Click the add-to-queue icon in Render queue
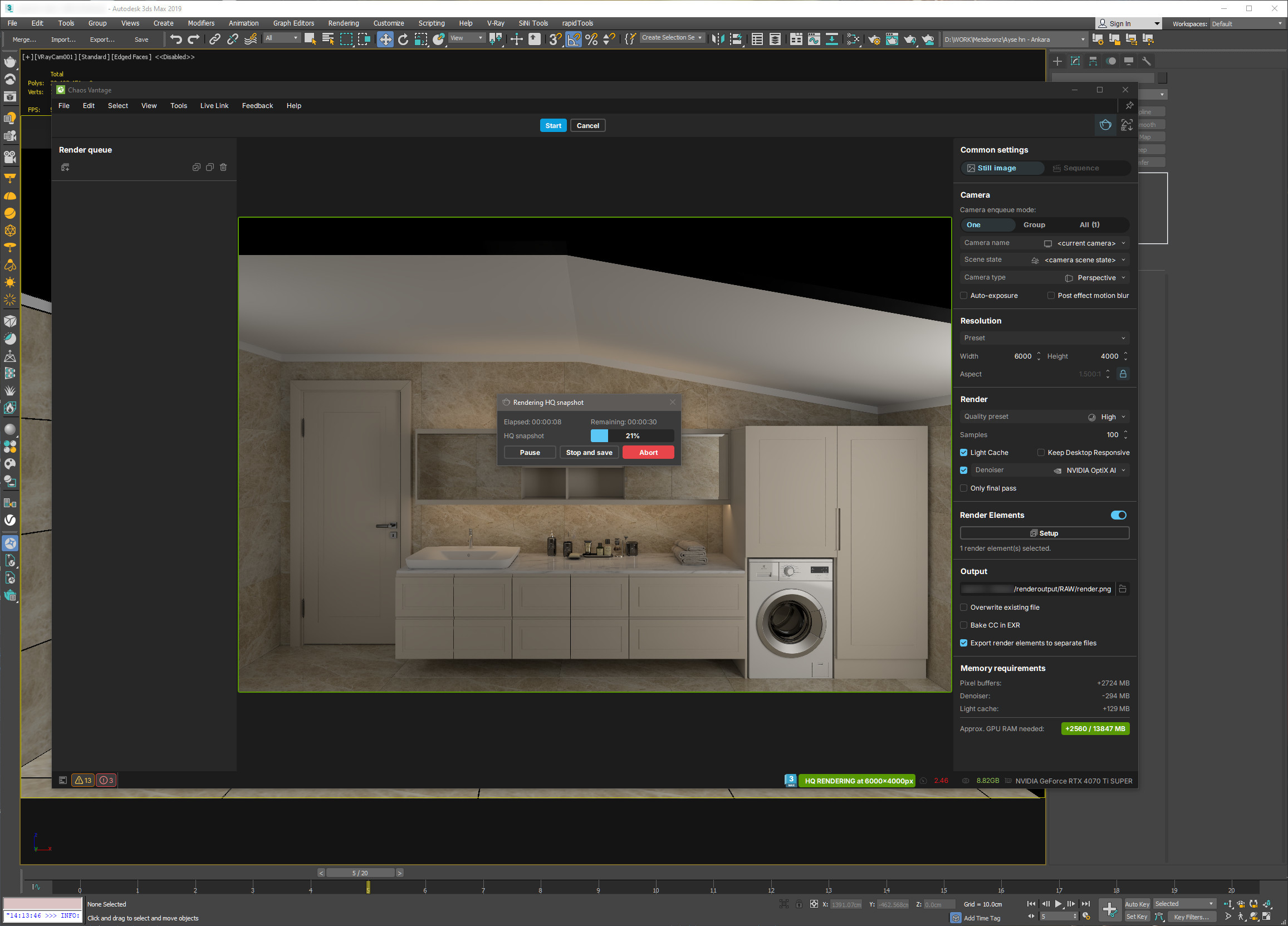This screenshot has width=1288, height=926. click(x=65, y=167)
